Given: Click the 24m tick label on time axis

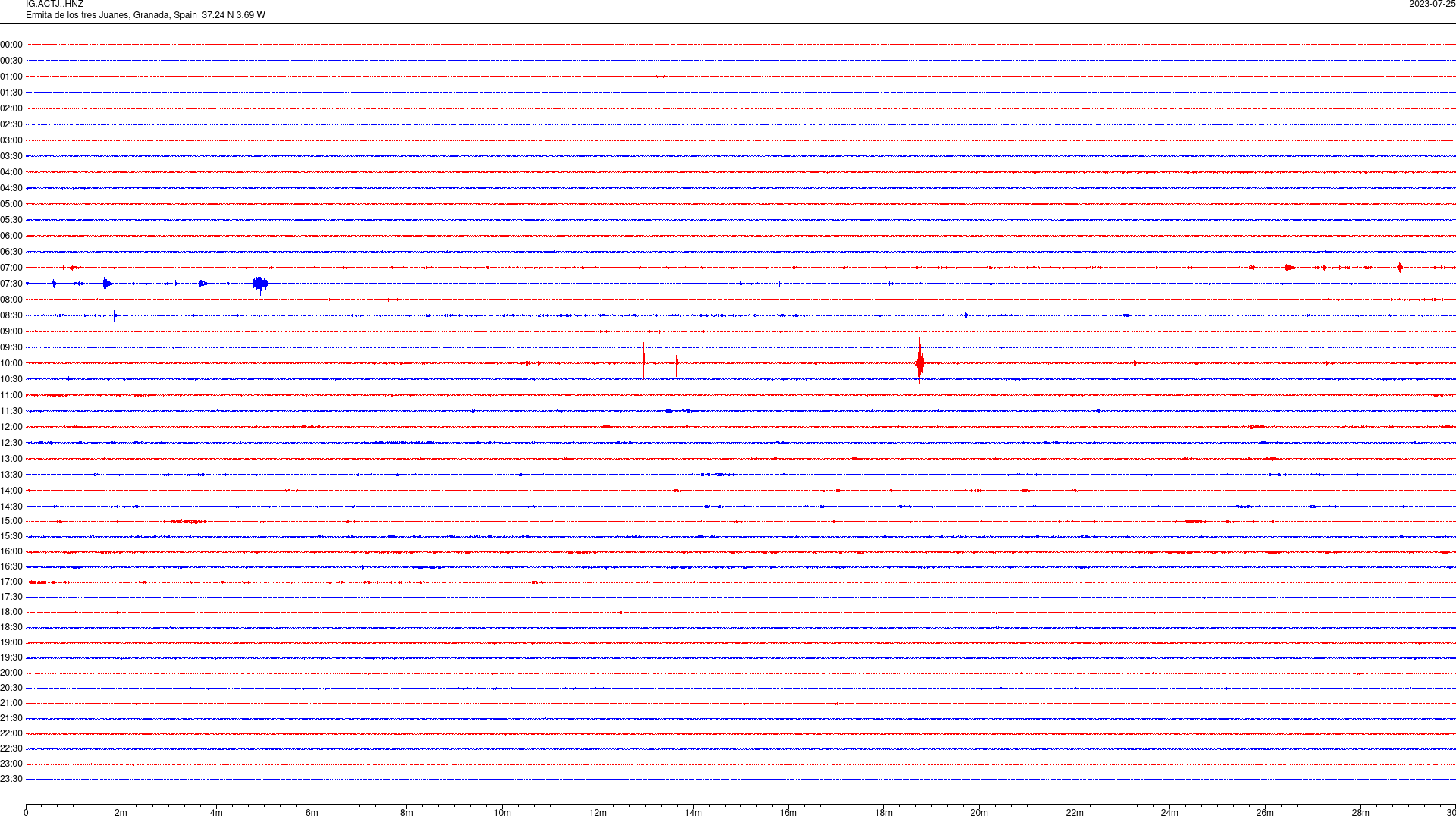Looking at the screenshot, I should click(1169, 813).
